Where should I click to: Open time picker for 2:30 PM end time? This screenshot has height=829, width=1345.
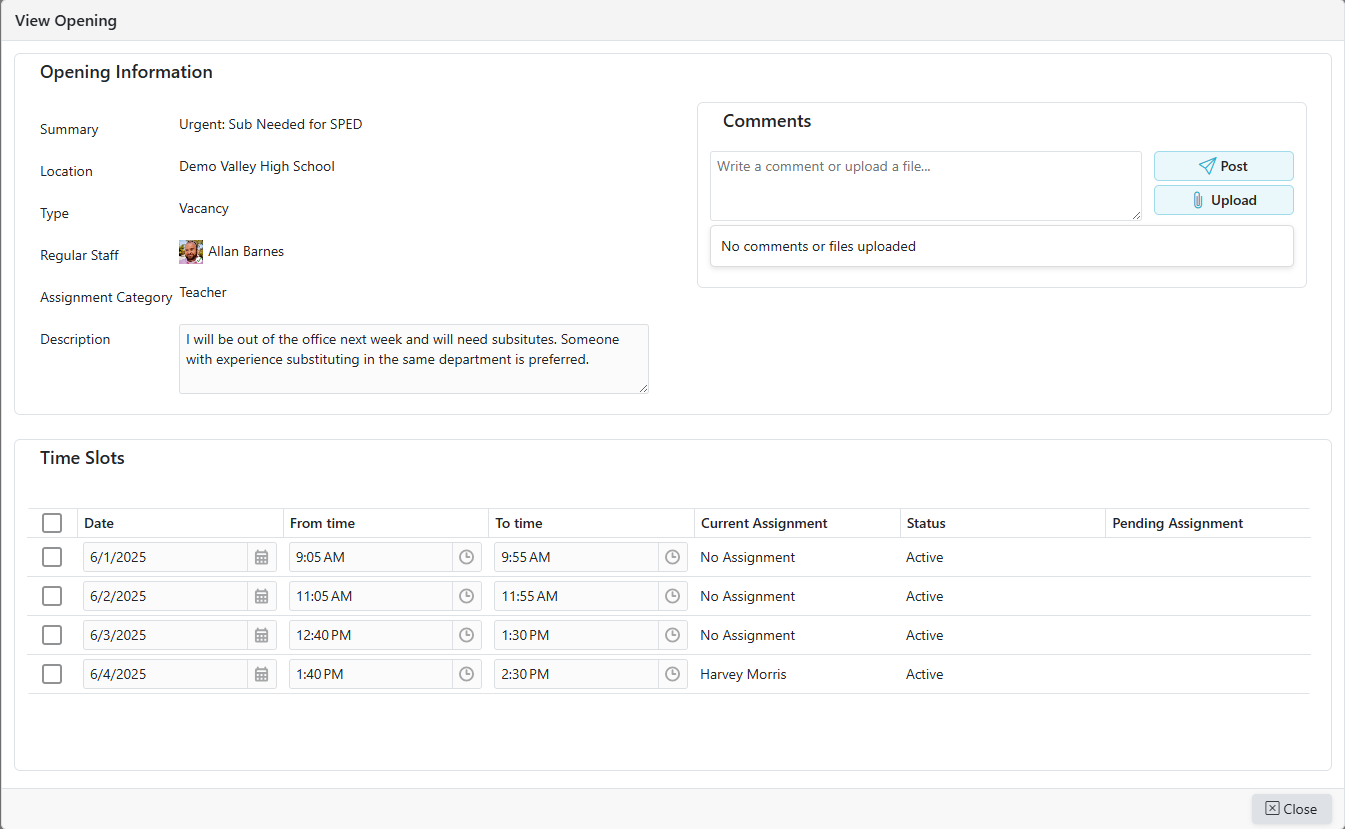(x=672, y=674)
